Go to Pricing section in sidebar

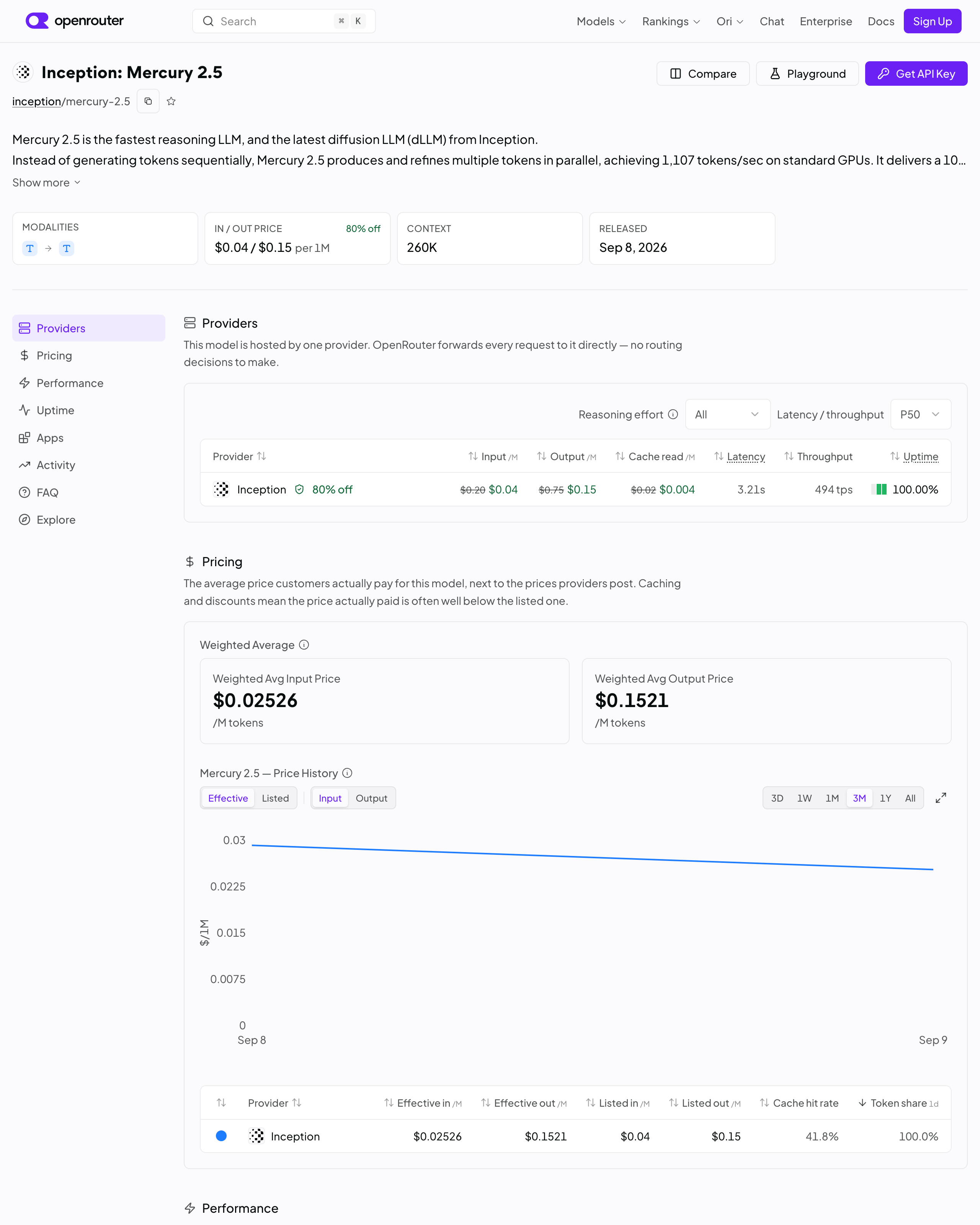coord(89,355)
